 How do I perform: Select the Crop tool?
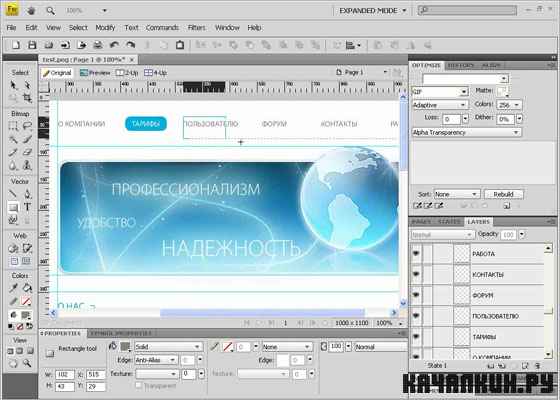pos(27,98)
